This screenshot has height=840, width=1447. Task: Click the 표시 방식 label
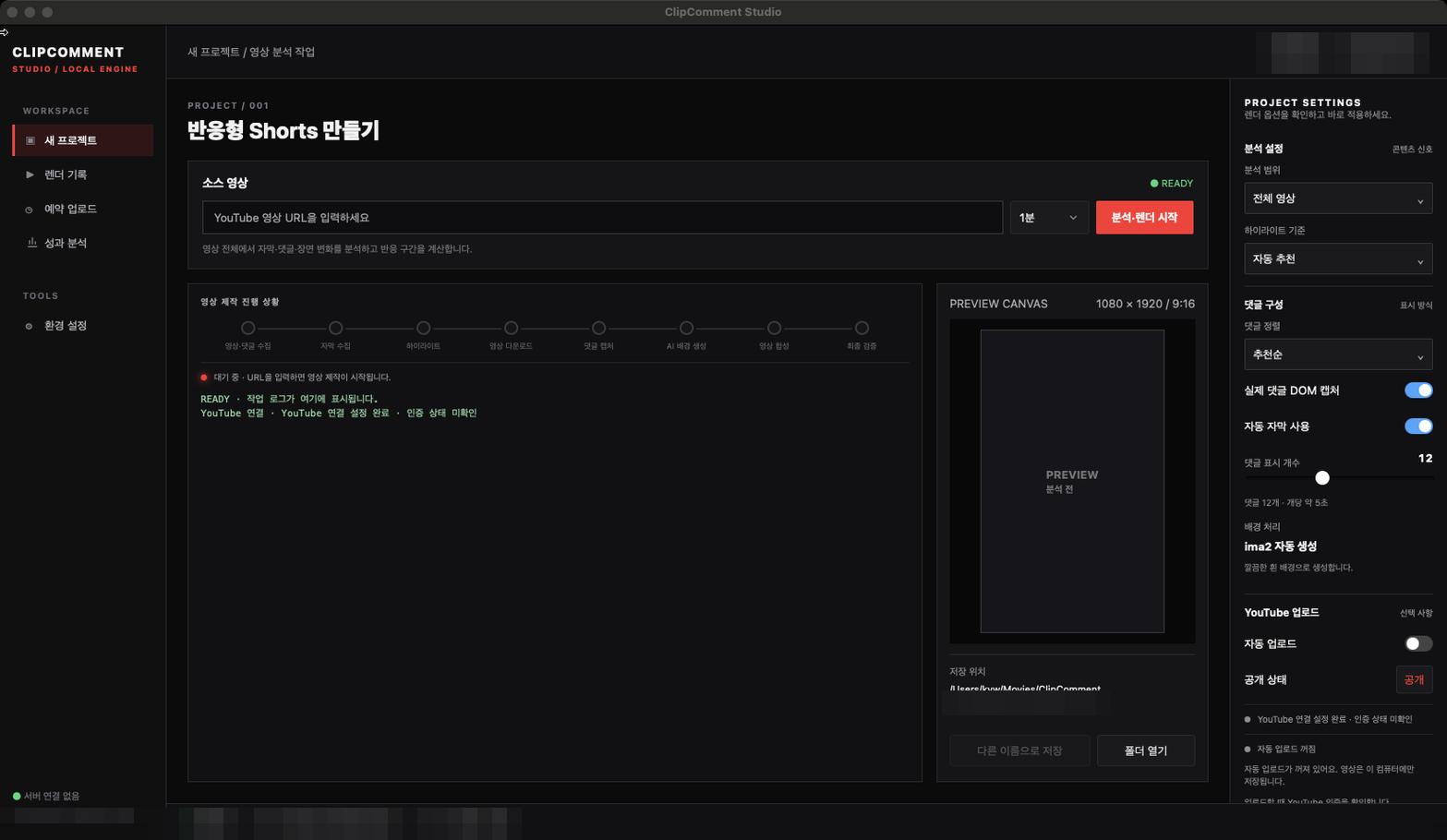coord(1416,306)
